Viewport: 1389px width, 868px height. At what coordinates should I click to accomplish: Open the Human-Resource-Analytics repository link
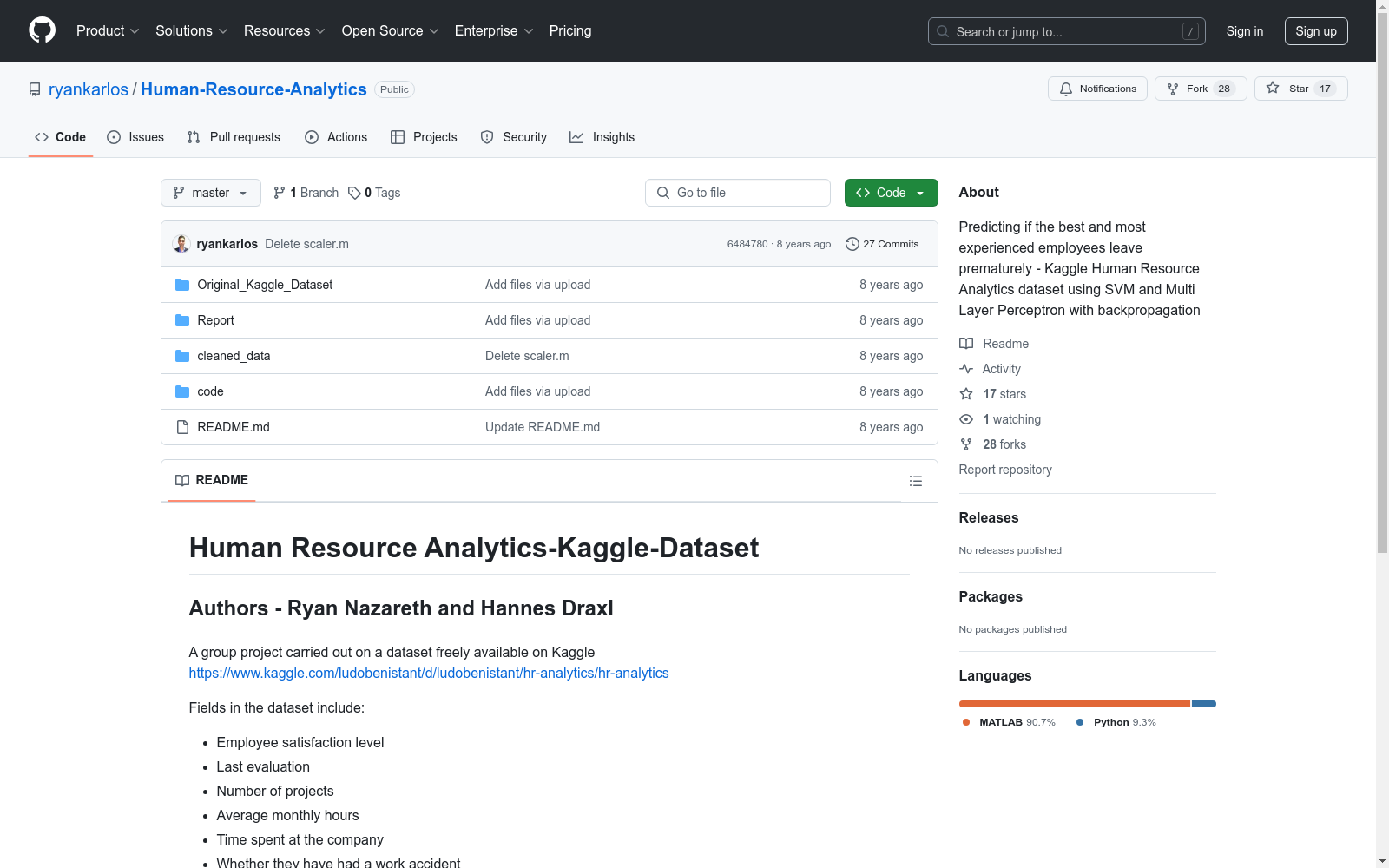click(x=253, y=89)
